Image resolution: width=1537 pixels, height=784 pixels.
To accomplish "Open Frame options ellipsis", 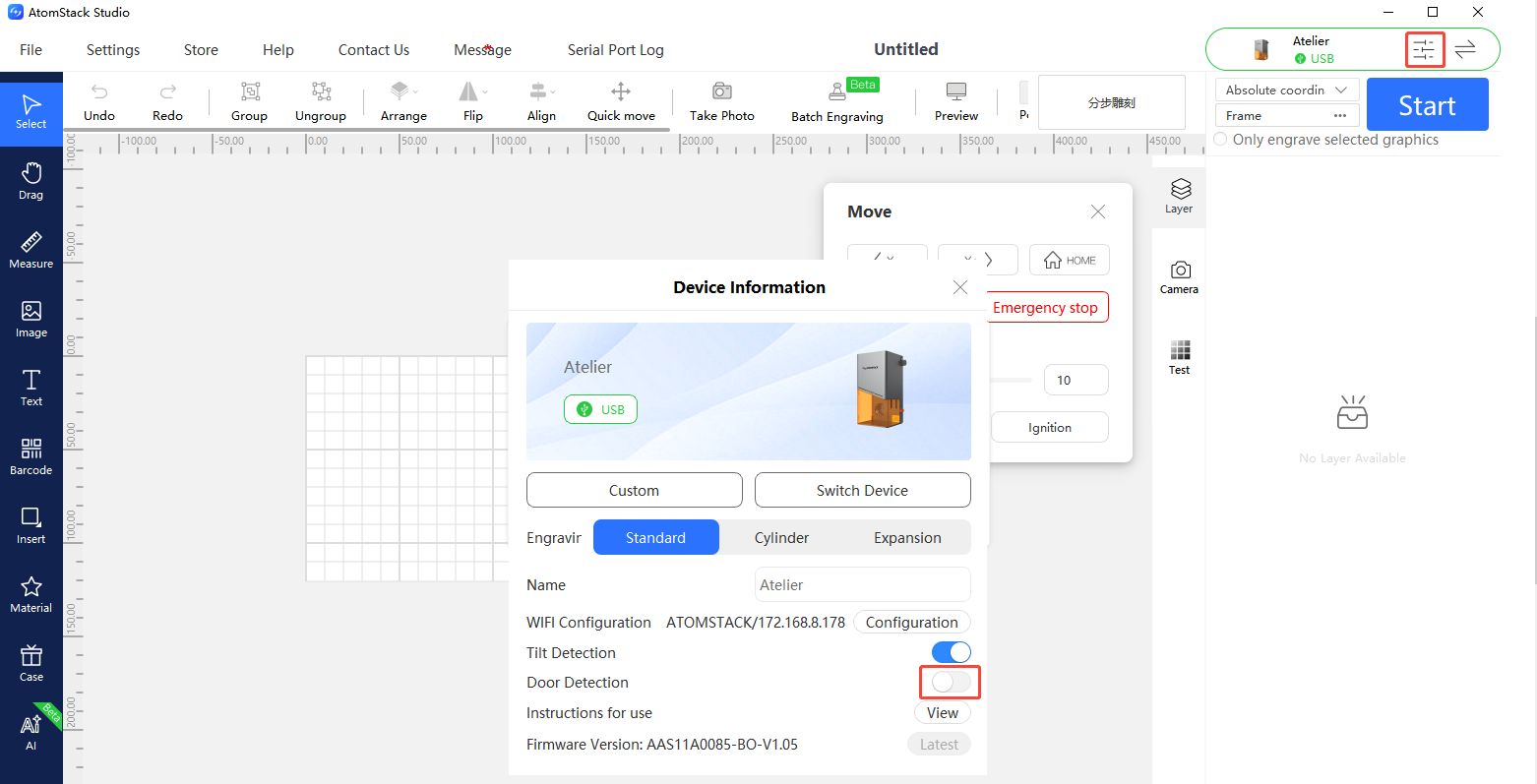I will click(x=1340, y=116).
